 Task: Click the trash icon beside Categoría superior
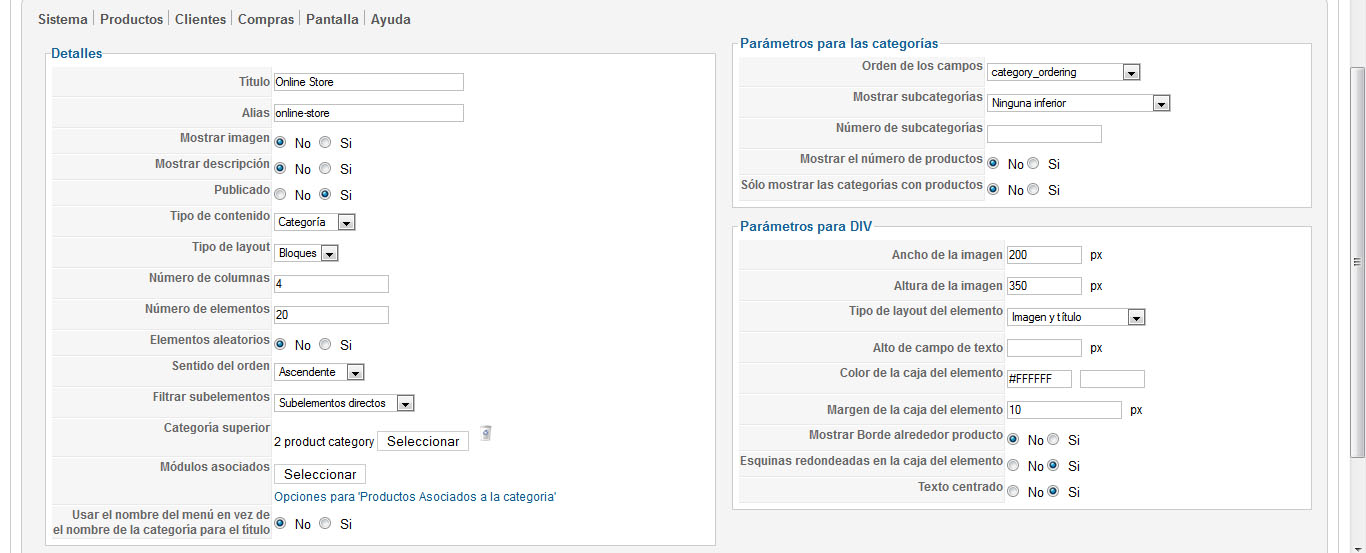486,433
